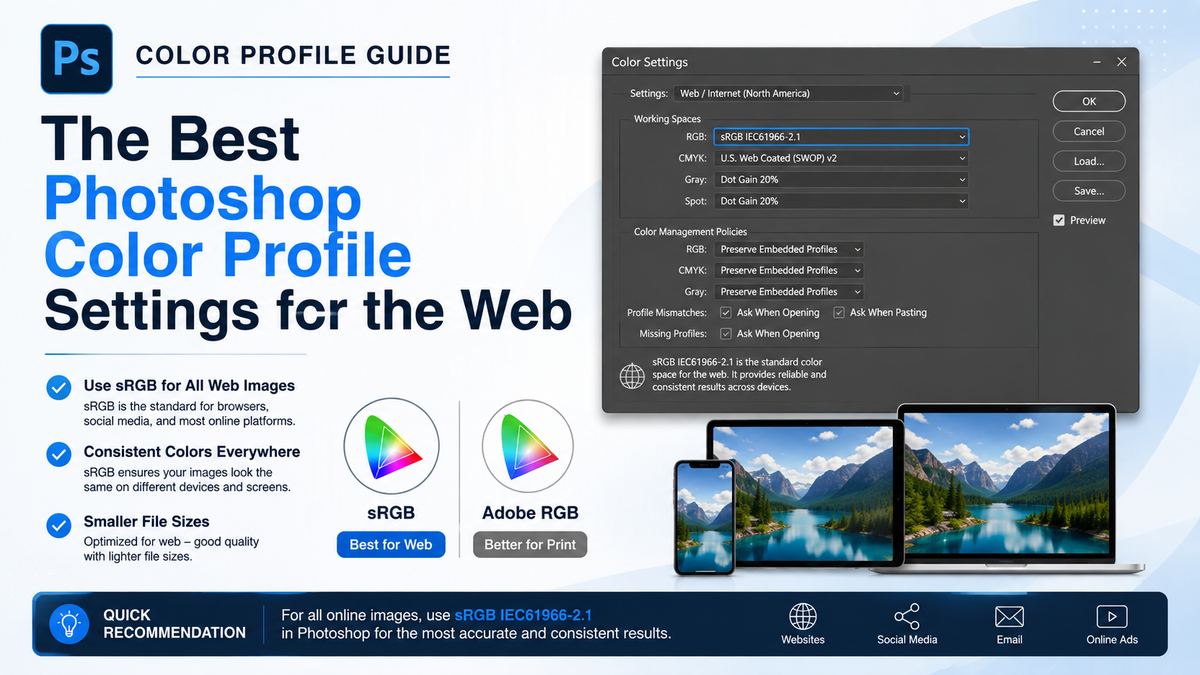Click the Color Settings title text

[650, 62]
